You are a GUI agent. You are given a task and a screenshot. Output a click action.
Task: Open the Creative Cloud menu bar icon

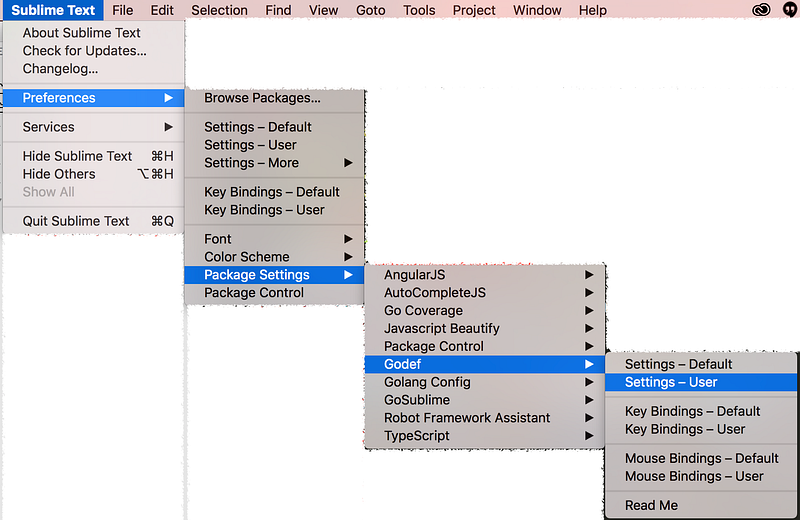pos(761,10)
